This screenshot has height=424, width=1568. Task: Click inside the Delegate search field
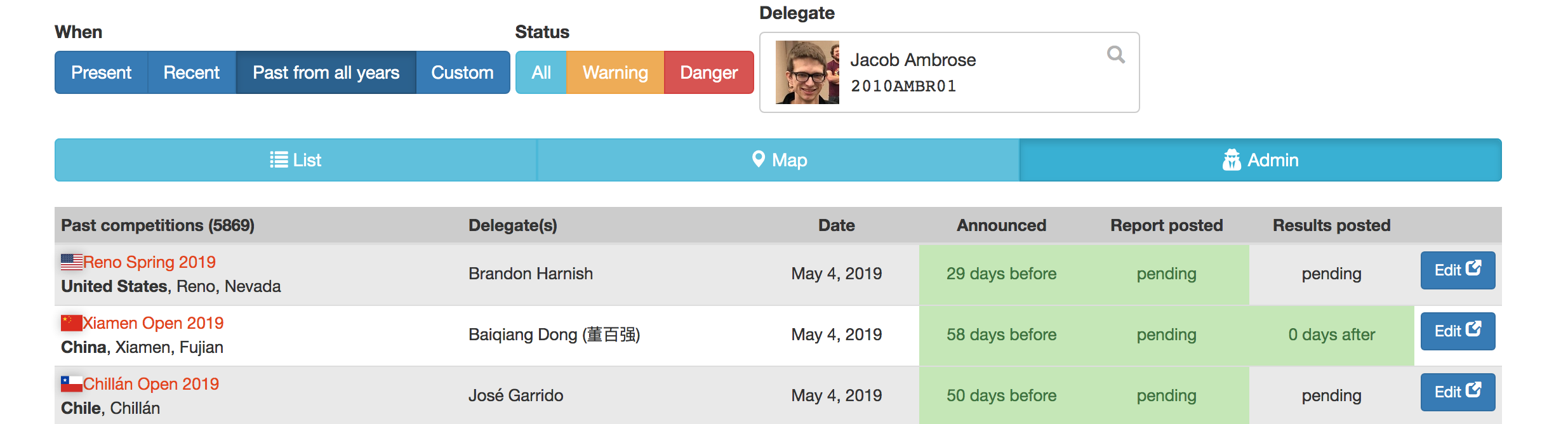pos(949,72)
